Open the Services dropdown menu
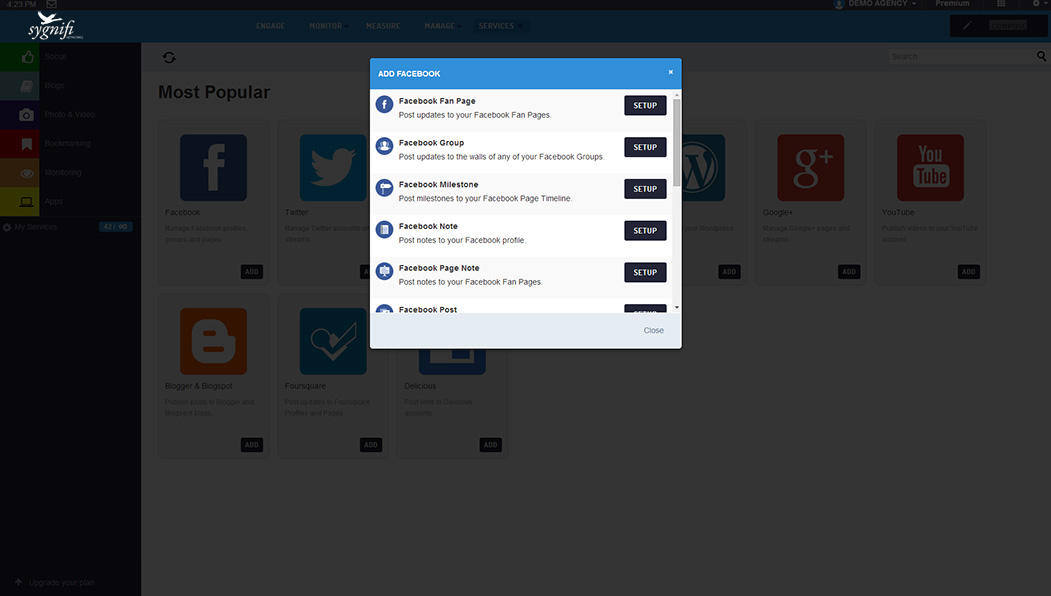This screenshot has height=596, width=1051. 499,26
